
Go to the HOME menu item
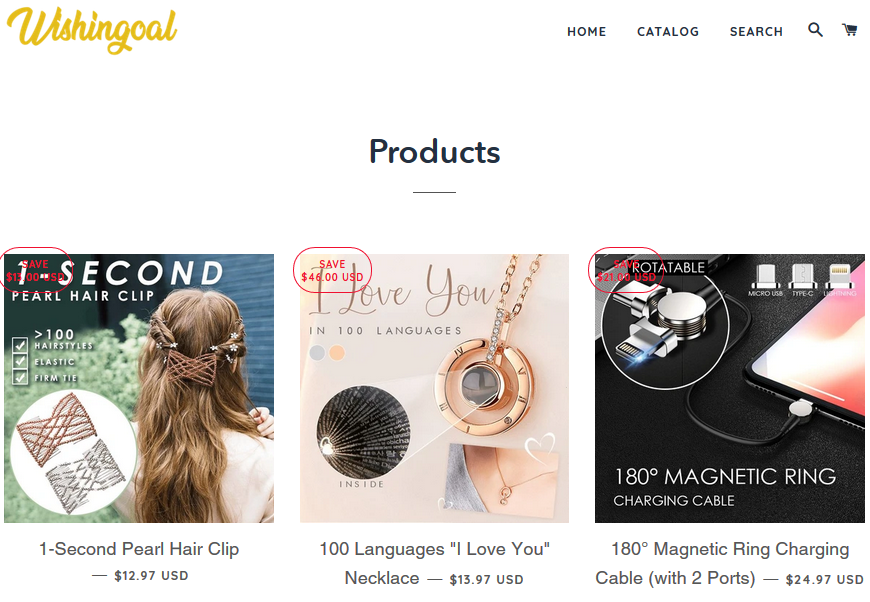click(x=586, y=32)
